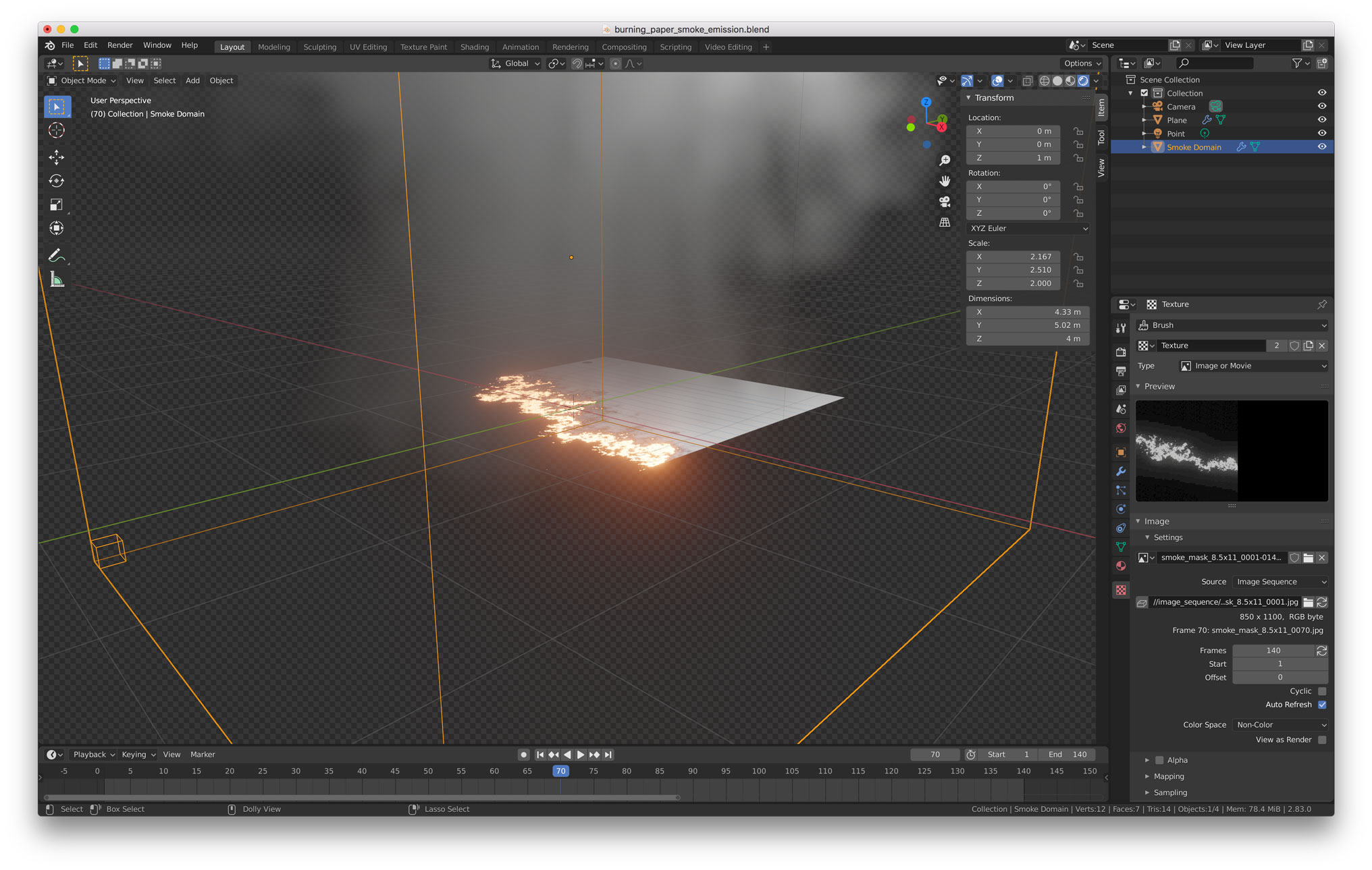Switch orthographic/perspective grid icon
This screenshot has height=870, width=1372.
click(945, 222)
